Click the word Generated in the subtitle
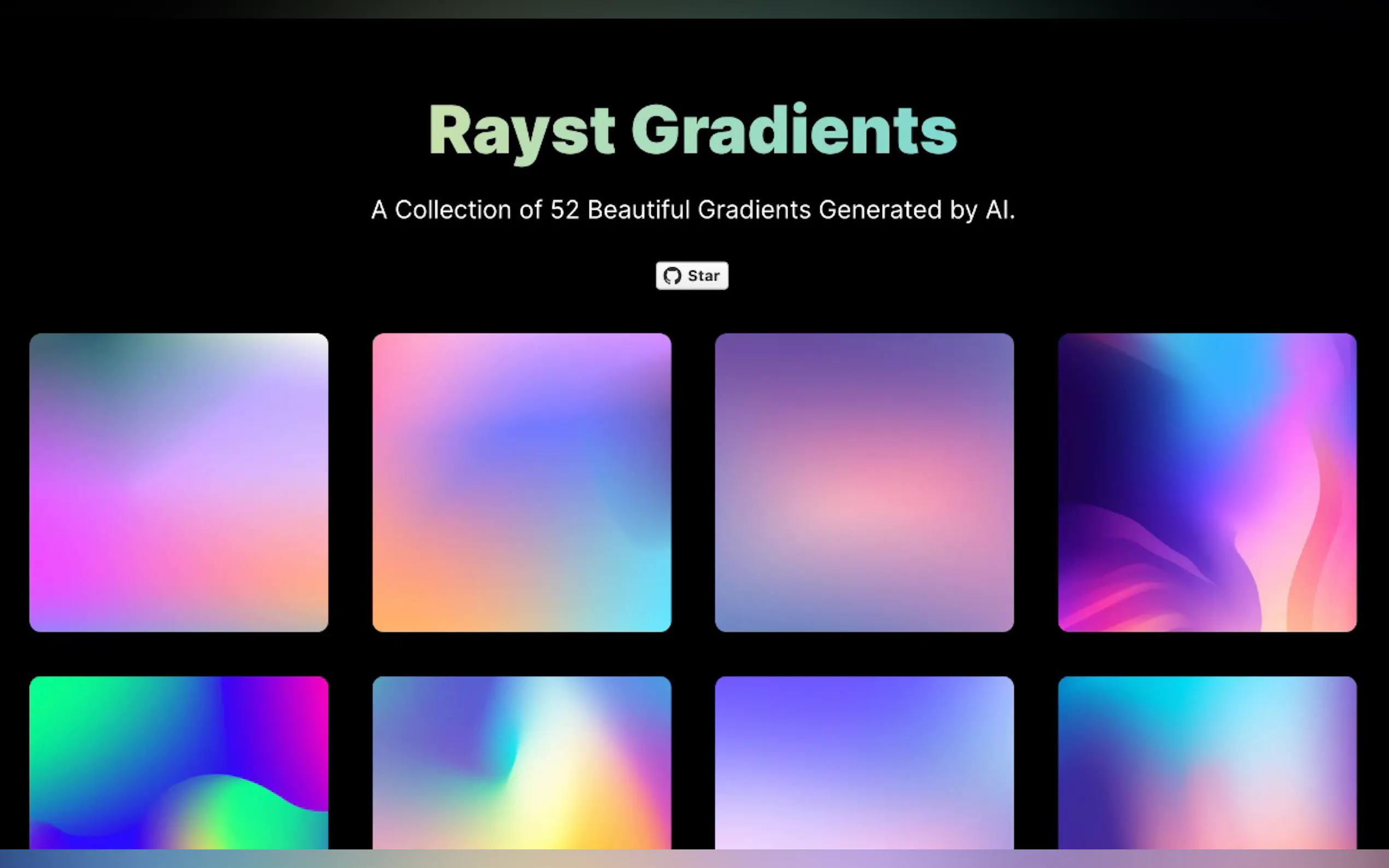Image resolution: width=1389 pixels, height=868 pixels. pos(880,210)
